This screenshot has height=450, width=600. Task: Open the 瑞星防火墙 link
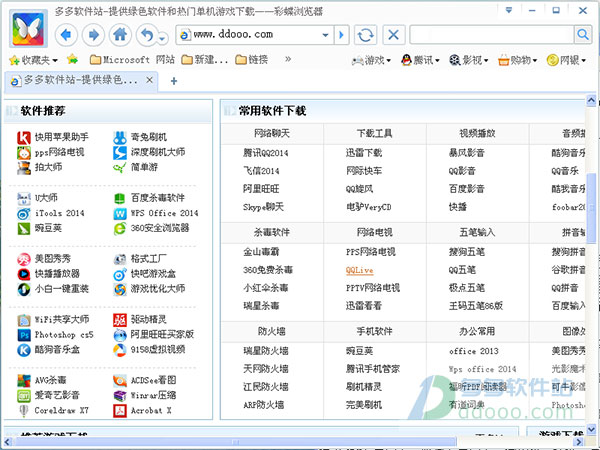[x=266, y=351]
